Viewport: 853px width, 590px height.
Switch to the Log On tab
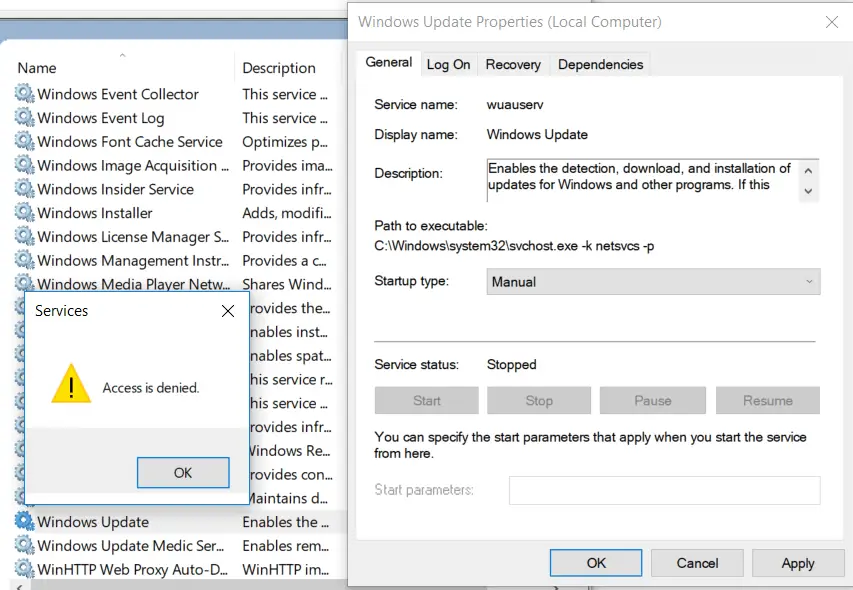click(448, 65)
